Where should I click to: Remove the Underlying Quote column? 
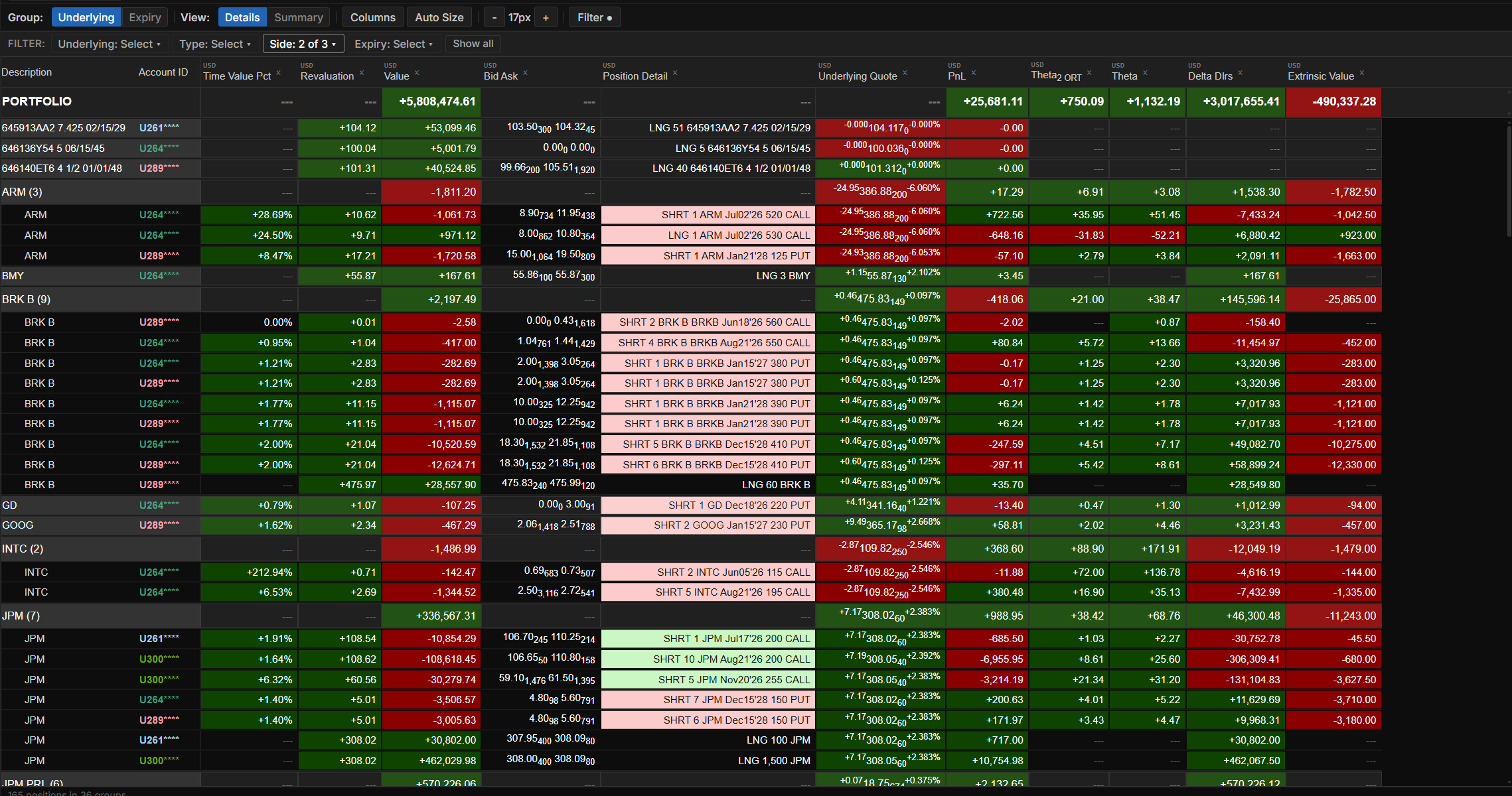(905, 73)
